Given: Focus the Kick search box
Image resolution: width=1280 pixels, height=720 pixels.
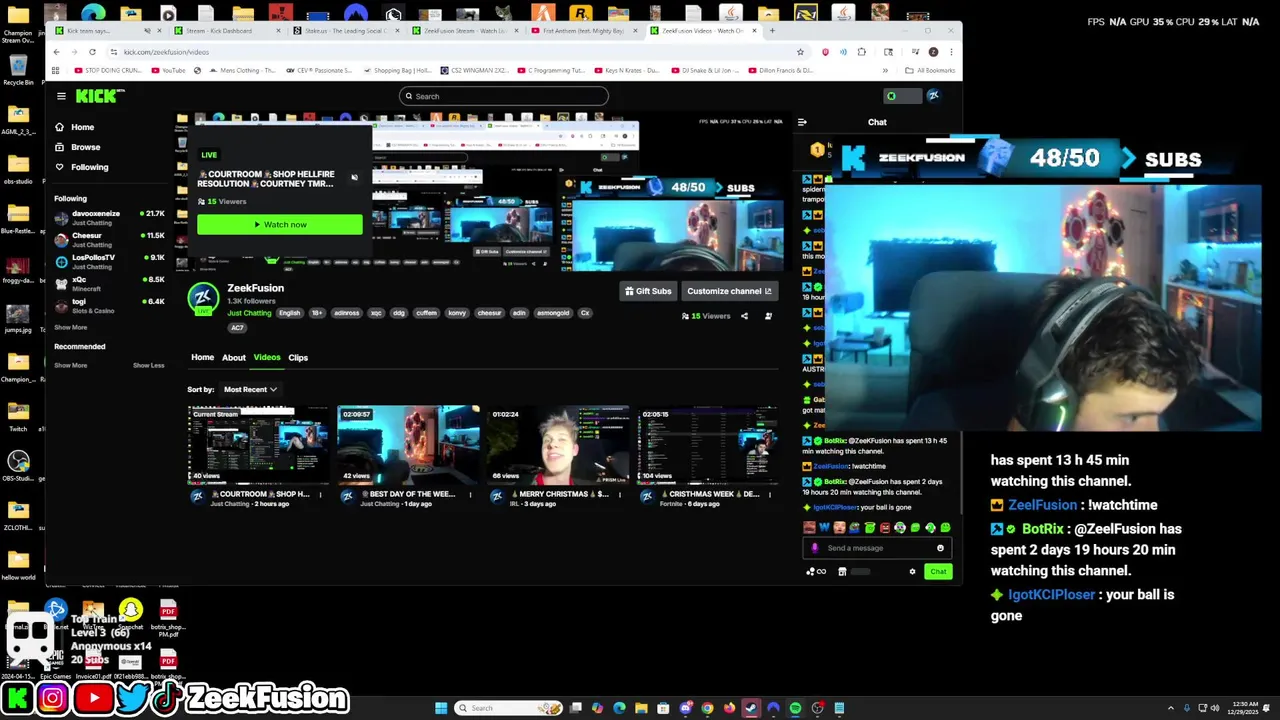Looking at the screenshot, I should [503, 96].
